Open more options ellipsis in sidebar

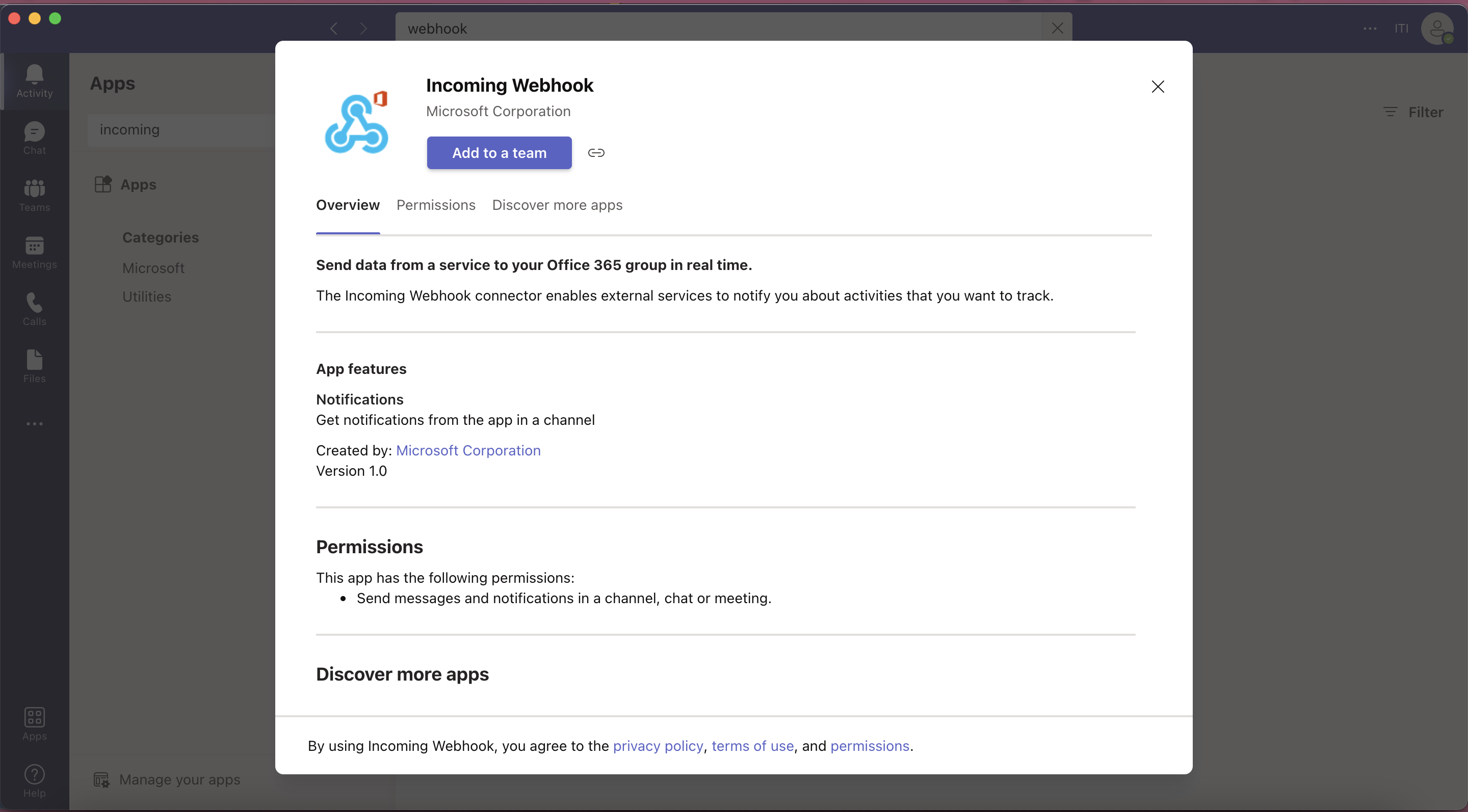pos(34,424)
